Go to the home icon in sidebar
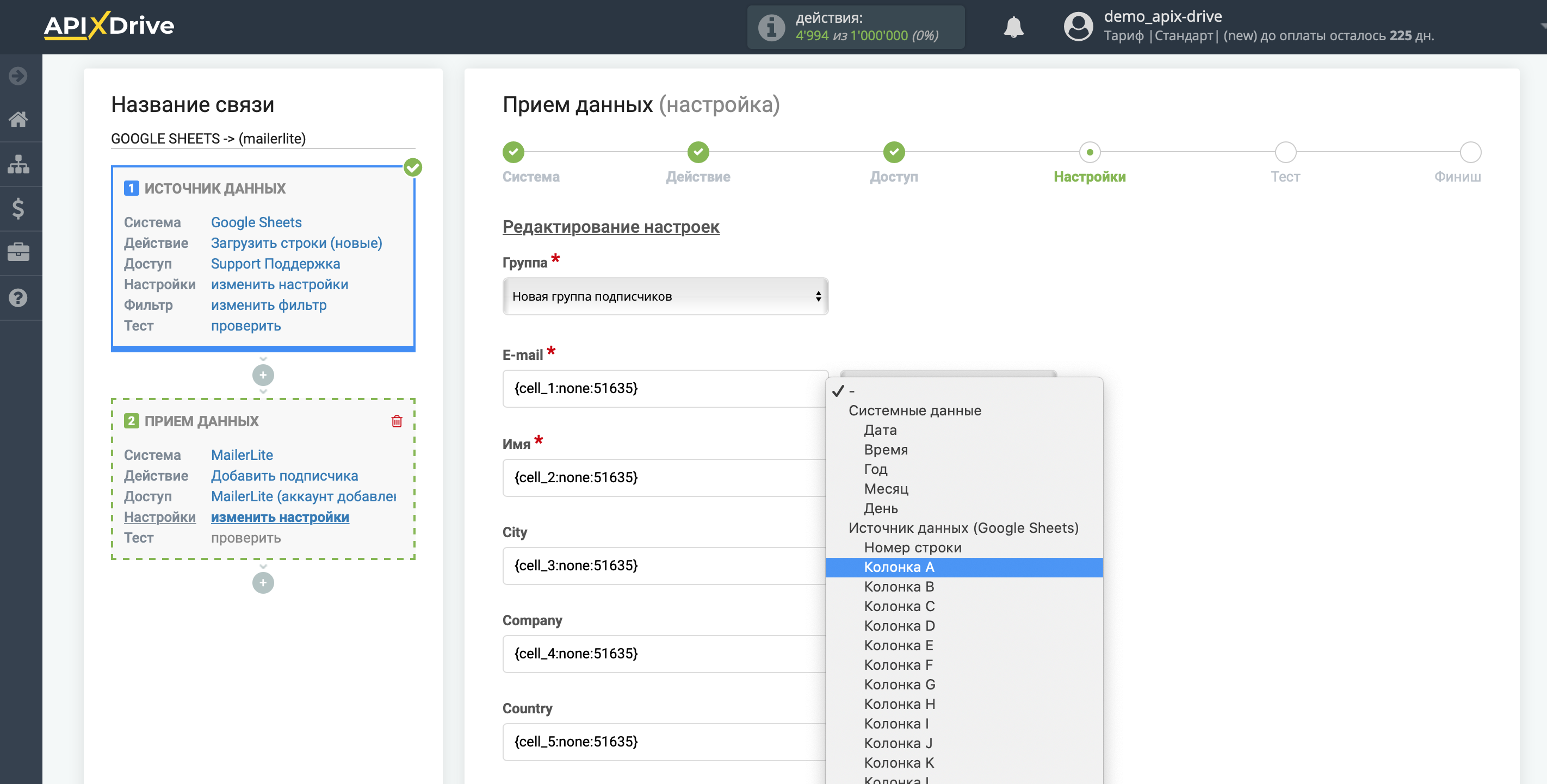This screenshot has height=784, width=1547. coord(18,120)
